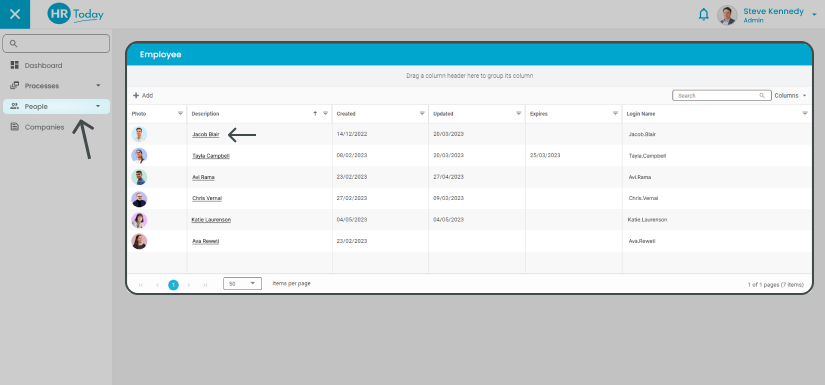Click Jacob Blair's photo thumbnail

coord(139,135)
